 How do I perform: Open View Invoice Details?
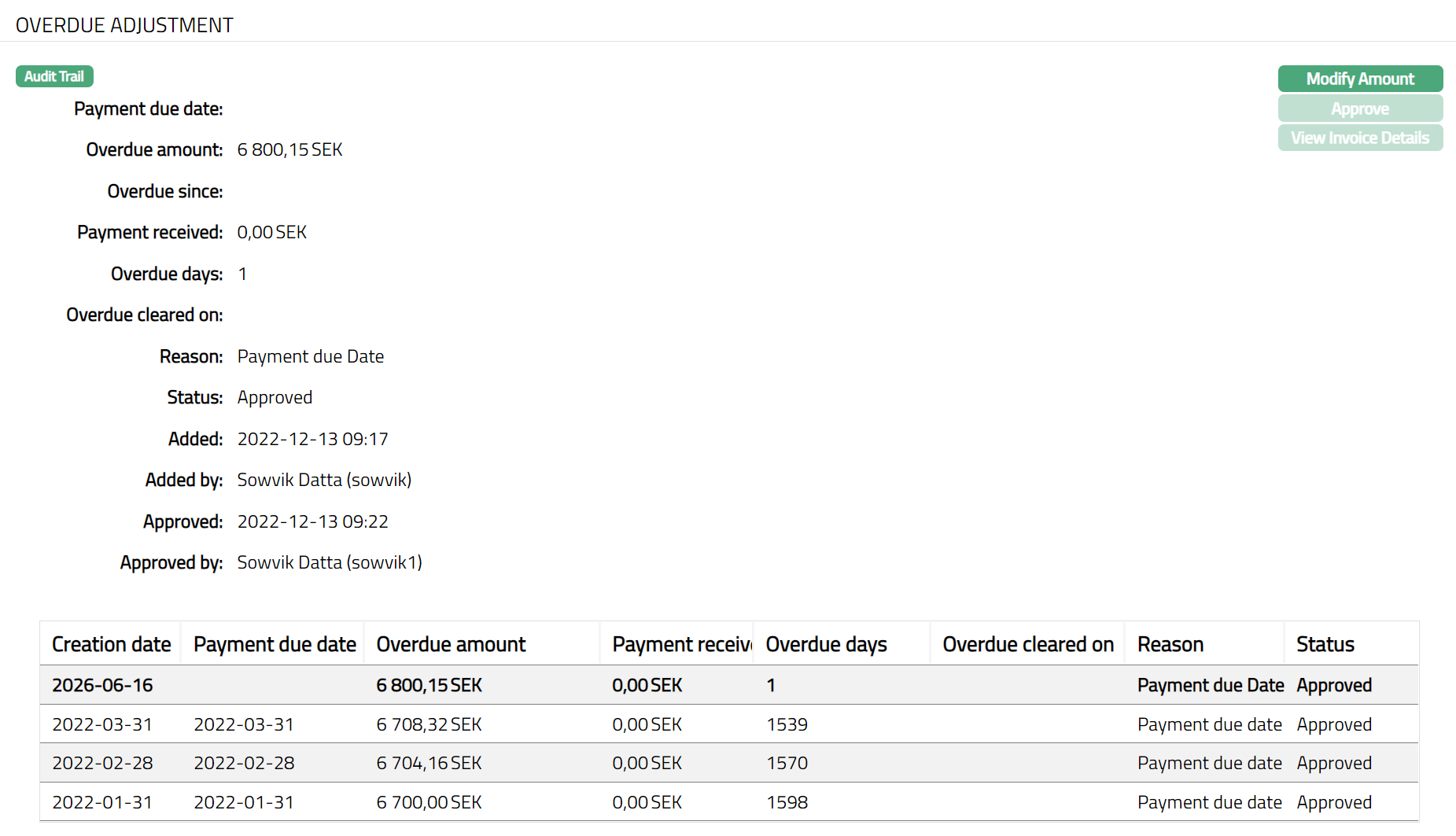tap(1359, 138)
